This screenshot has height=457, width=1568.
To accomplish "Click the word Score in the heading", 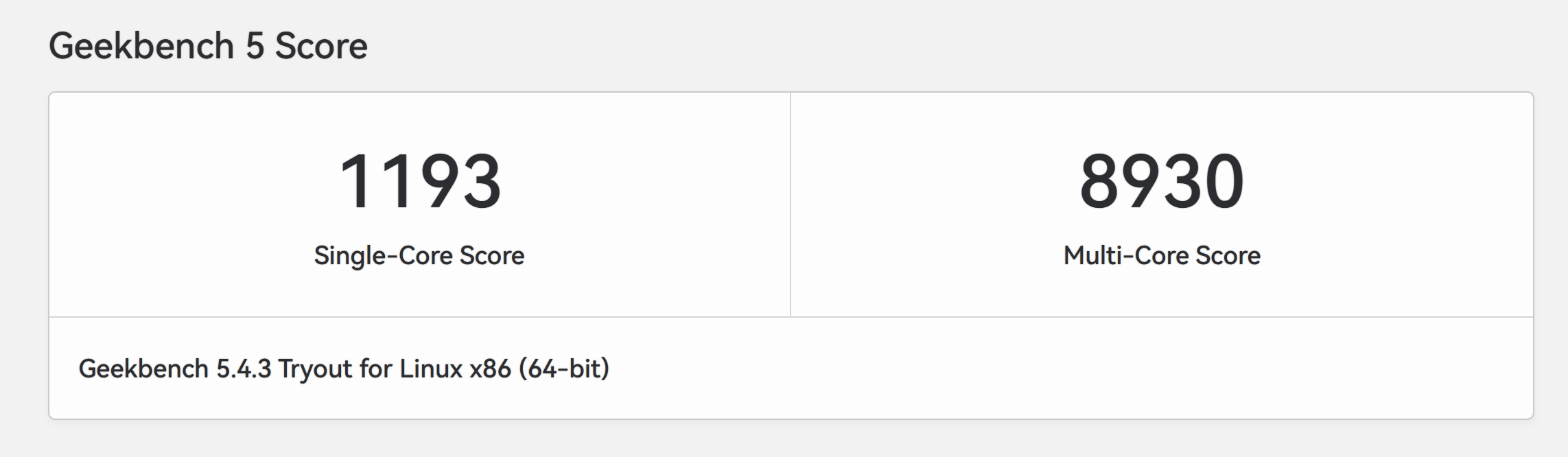I will 321,47.
